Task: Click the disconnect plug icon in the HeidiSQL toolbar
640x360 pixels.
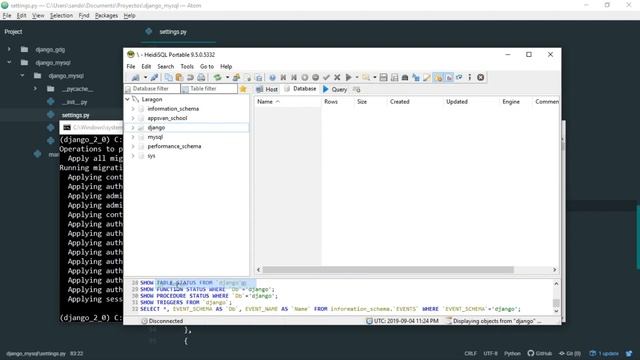Action: coord(154,77)
